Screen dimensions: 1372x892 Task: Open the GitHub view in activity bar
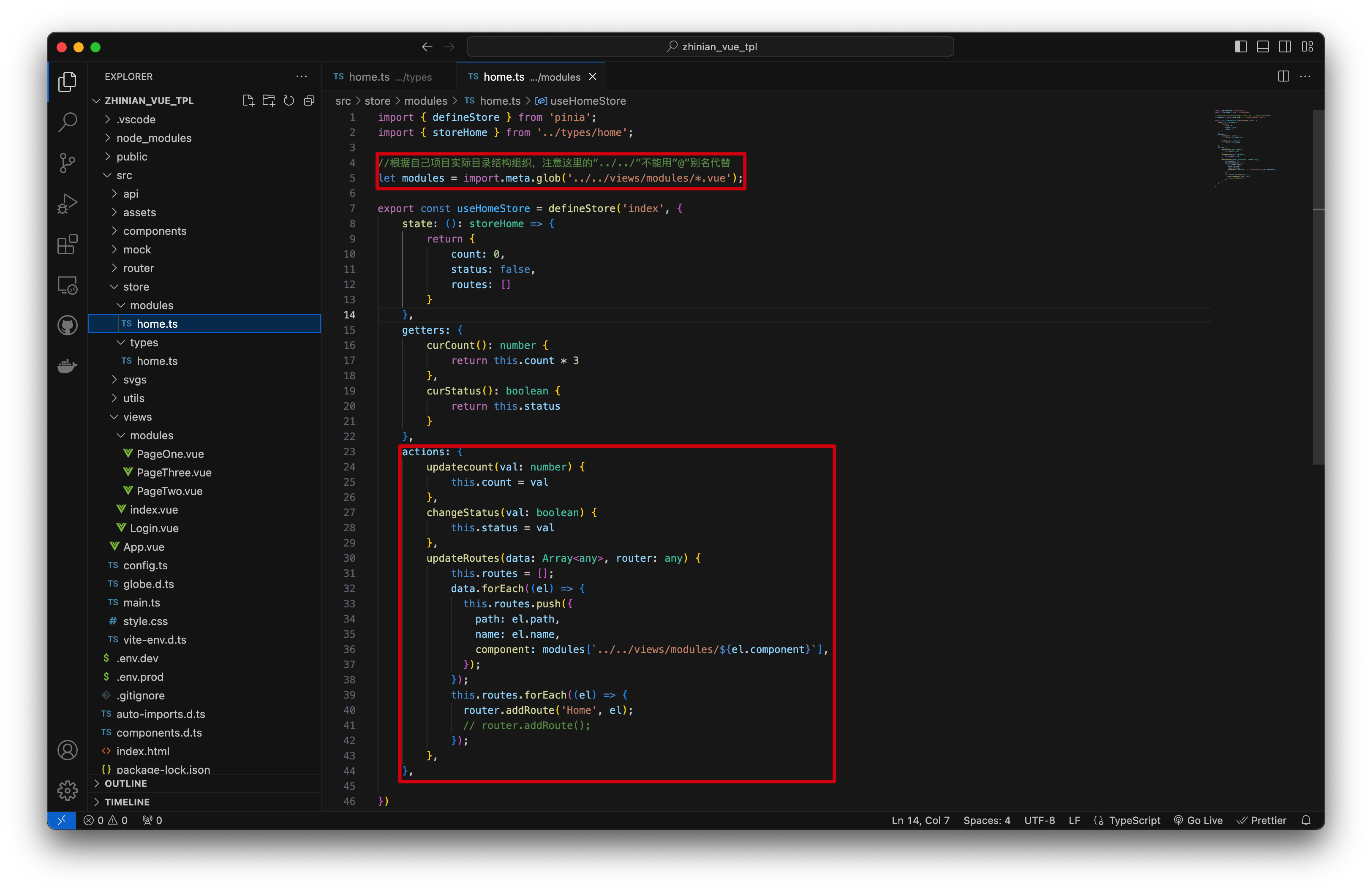[68, 326]
